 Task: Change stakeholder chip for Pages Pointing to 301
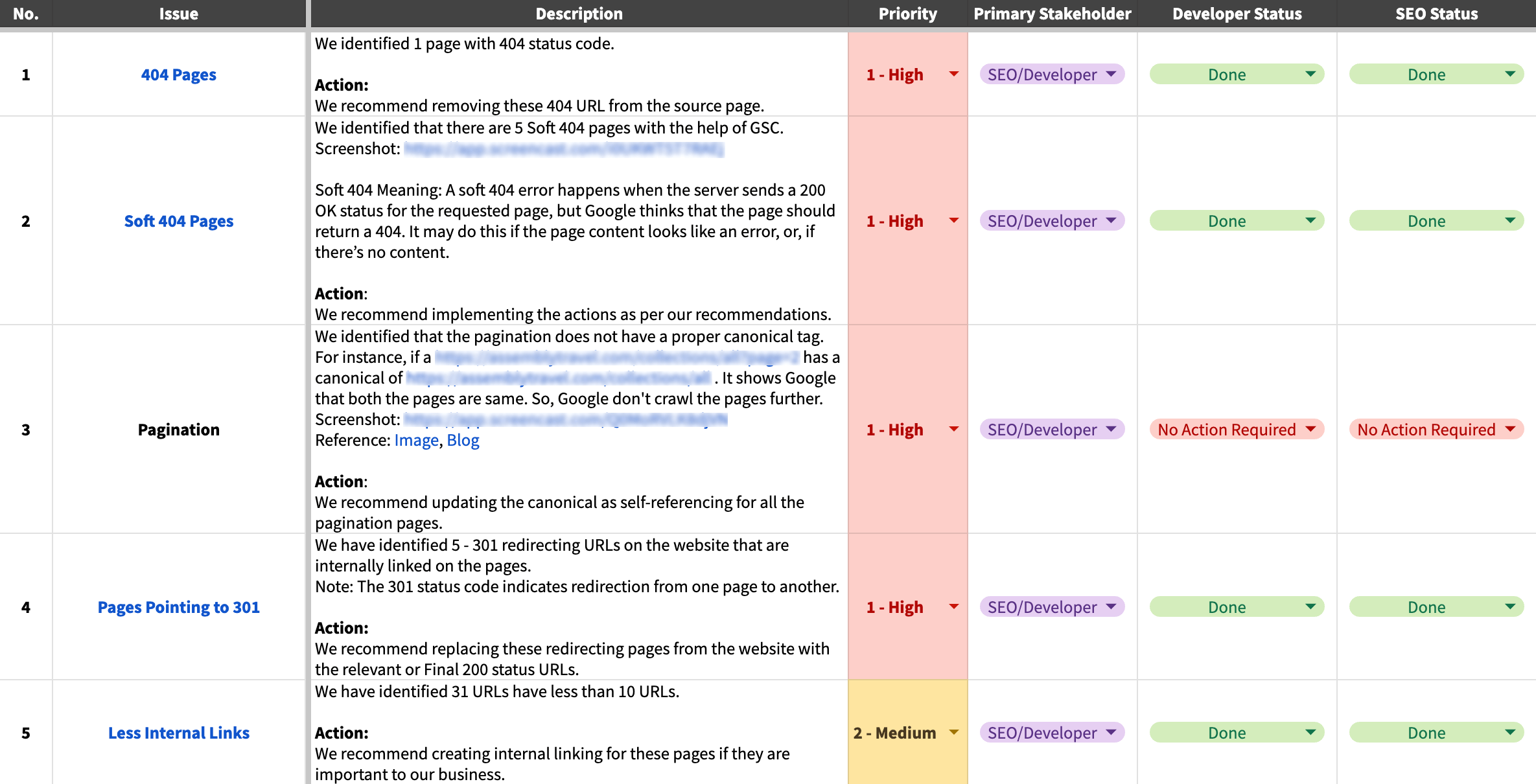(1052, 607)
